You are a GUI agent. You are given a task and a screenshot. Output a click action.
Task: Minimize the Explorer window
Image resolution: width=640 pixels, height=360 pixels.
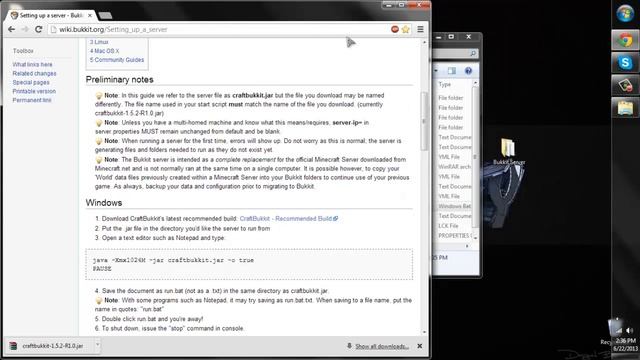[x=438, y=37]
